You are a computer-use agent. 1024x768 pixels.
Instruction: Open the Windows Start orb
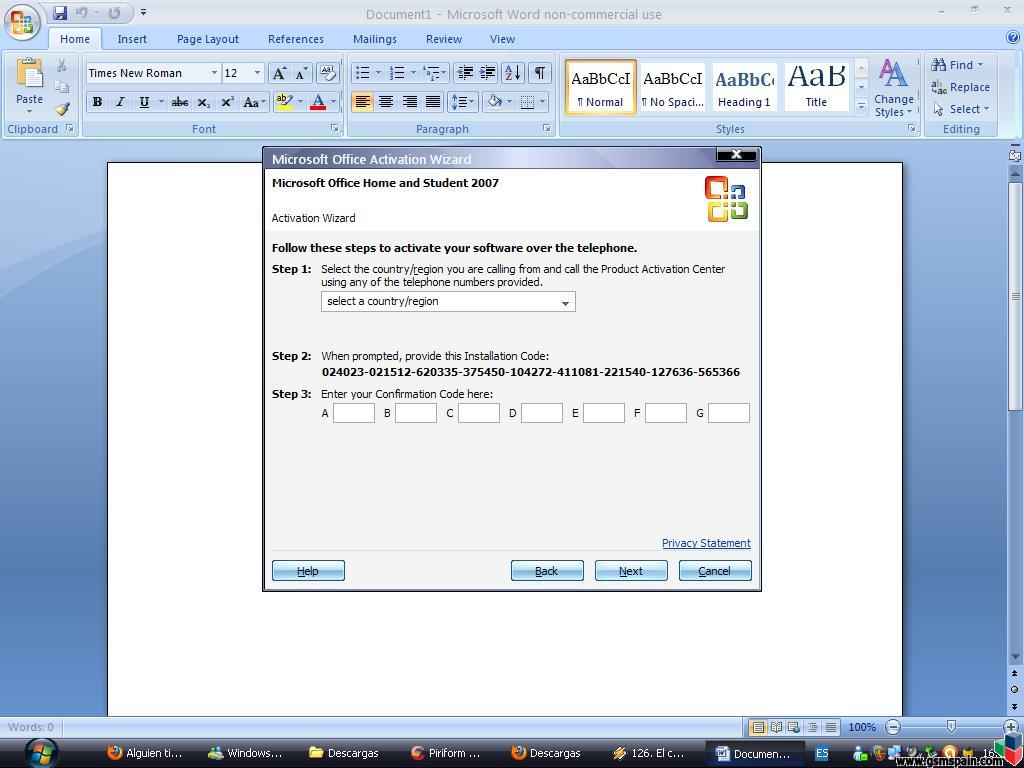coord(41,752)
